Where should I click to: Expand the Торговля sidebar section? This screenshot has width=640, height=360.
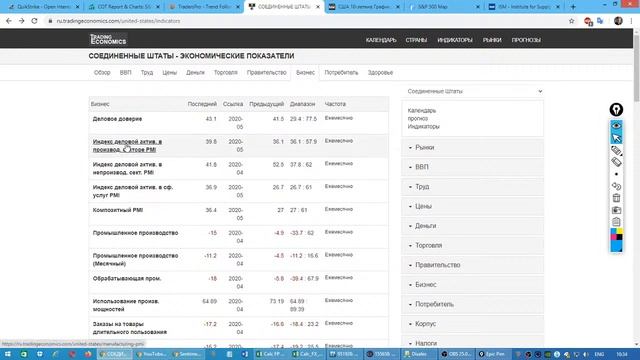pos(473,245)
